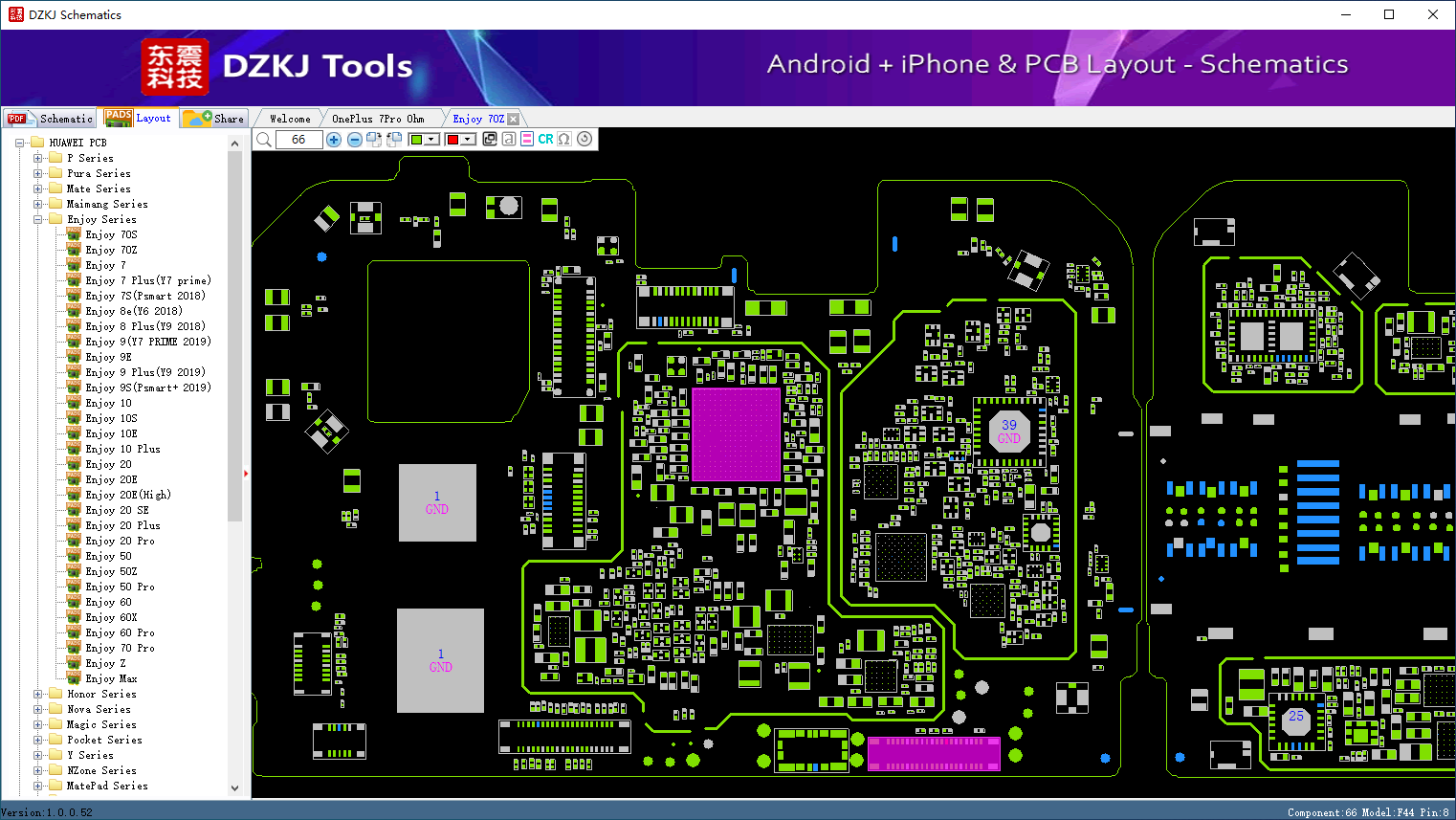This screenshot has height=820, width=1456.
Task: Zoom in with the blue plus button
Action: coord(334,140)
